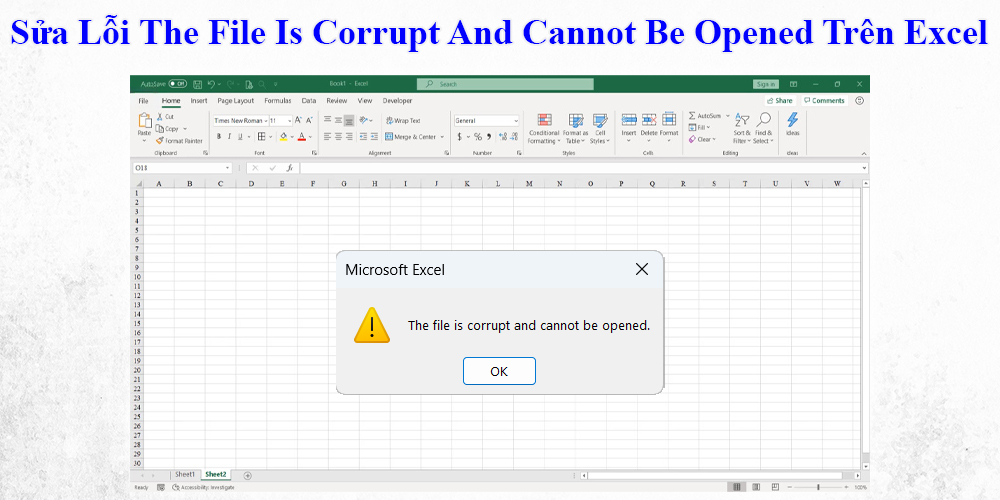This screenshot has width=1000, height=500.
Task: Click the Wrap Text button
Action: pos(401,120)
